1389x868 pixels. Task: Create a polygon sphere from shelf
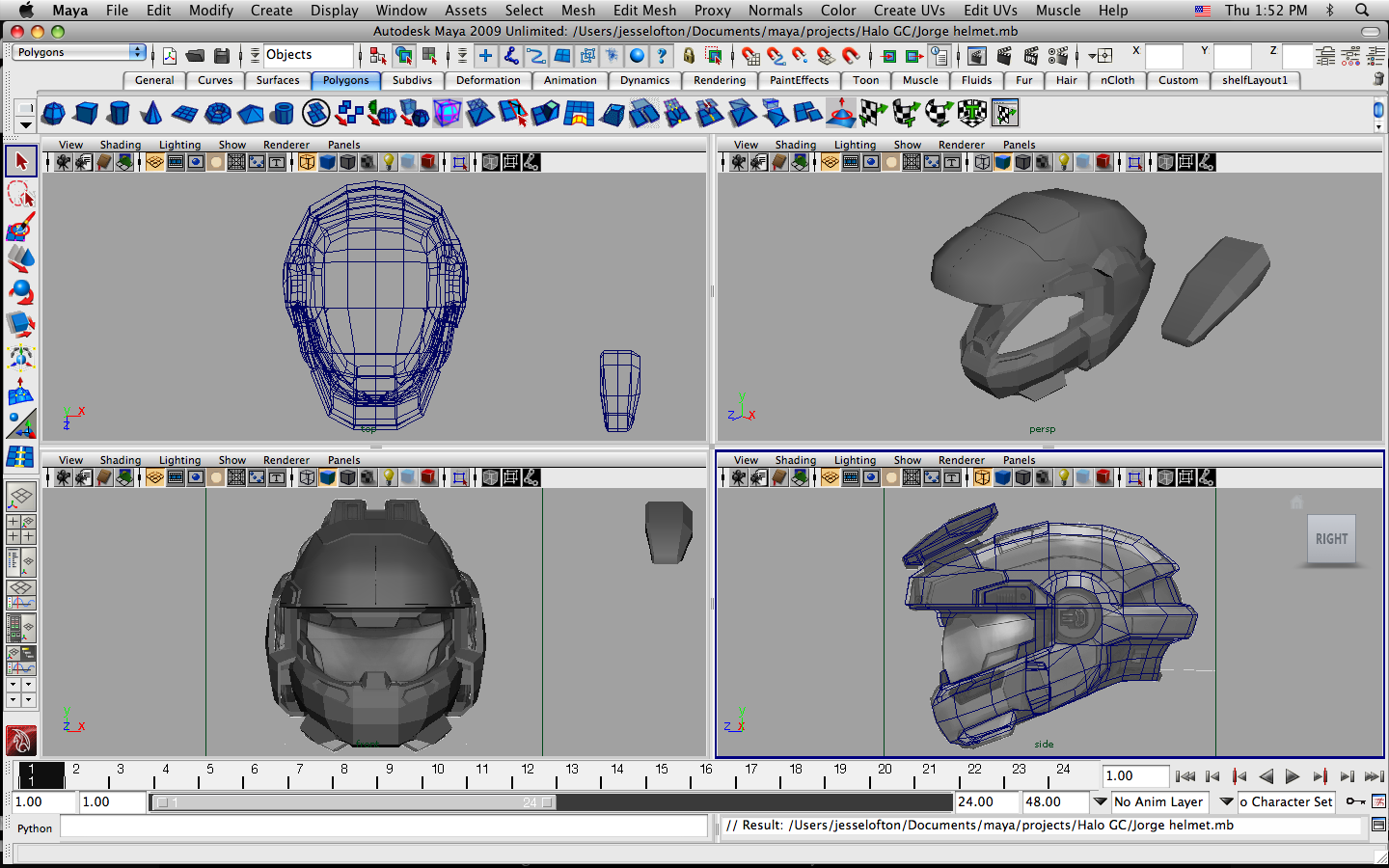click(x=54, y=114)
